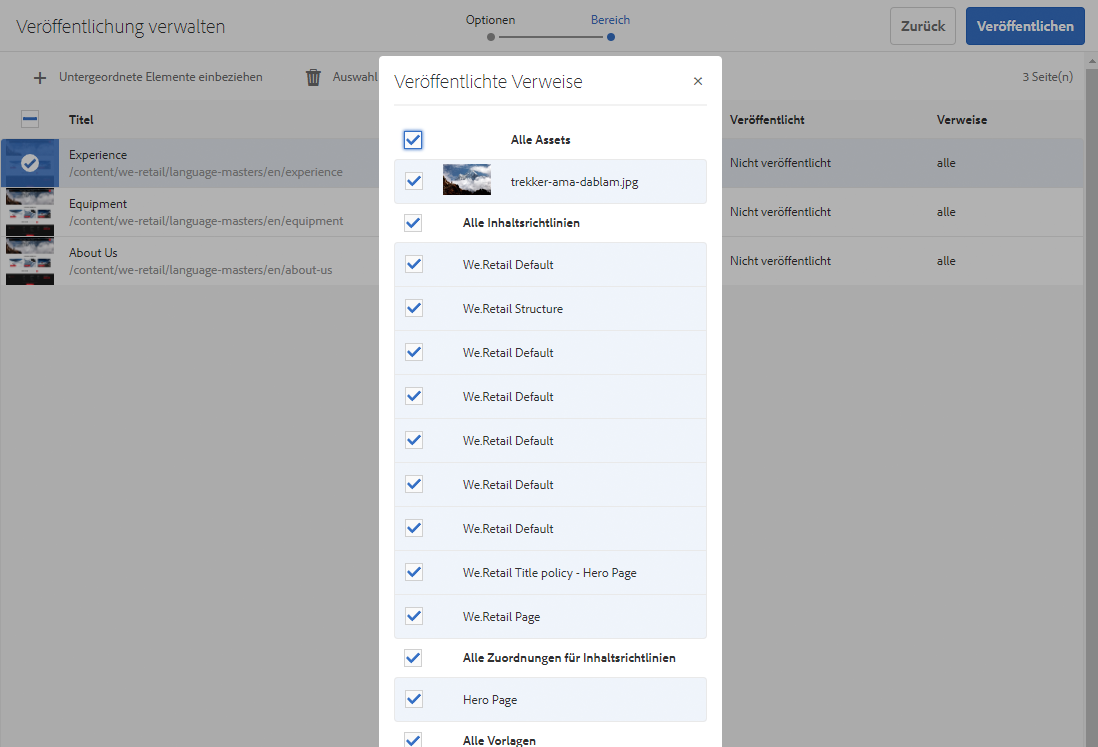Click the Zurück button
This screenshot has width=1098, height=747.
922,27
